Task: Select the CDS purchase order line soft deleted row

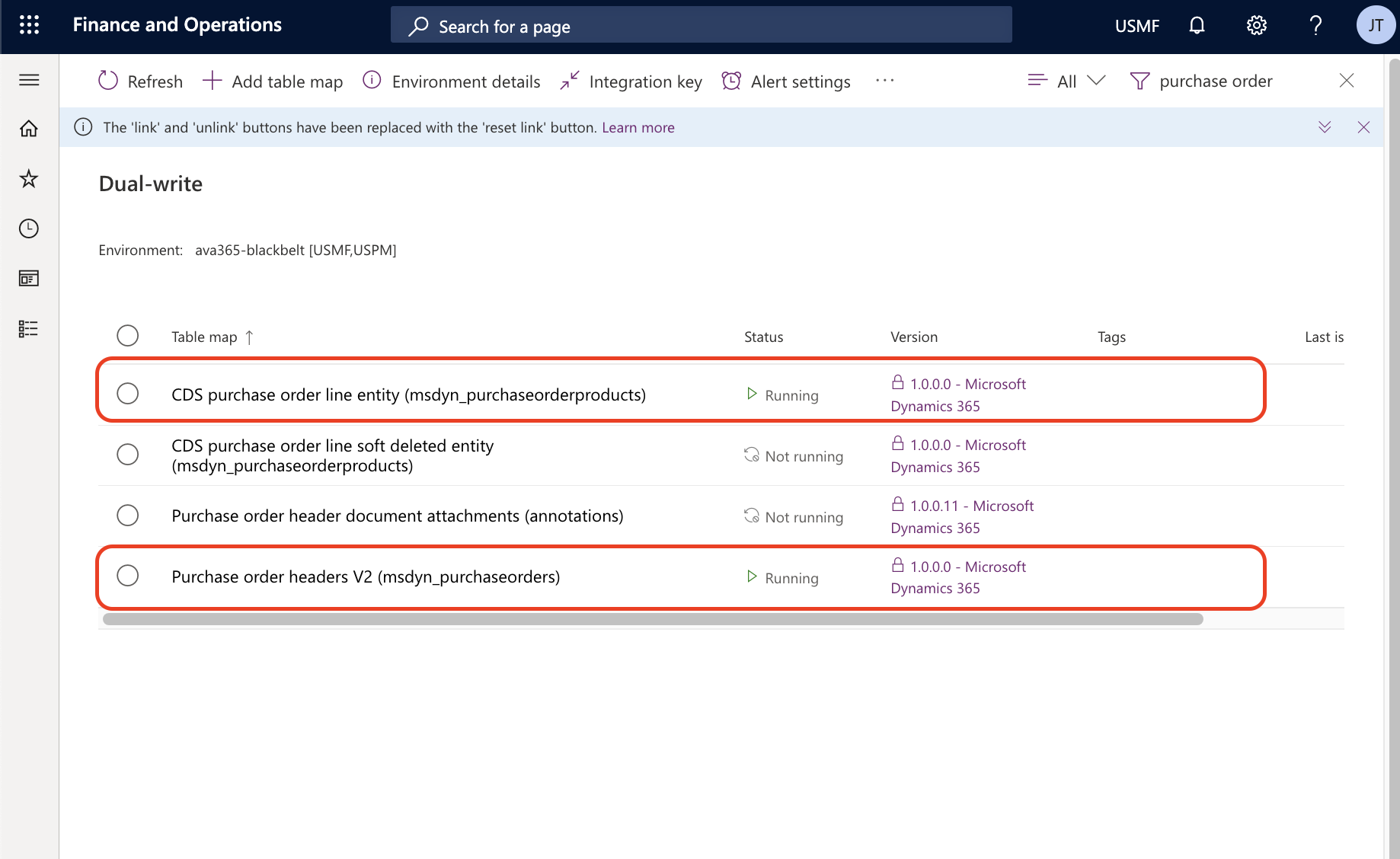Action: pos(128,455)
